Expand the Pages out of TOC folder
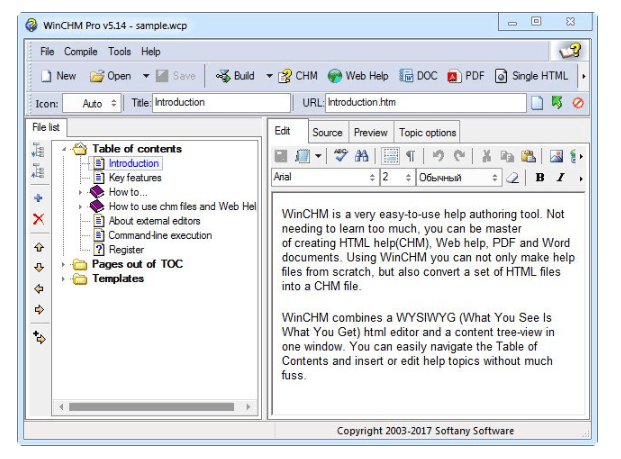 click(x=63, y=264)
